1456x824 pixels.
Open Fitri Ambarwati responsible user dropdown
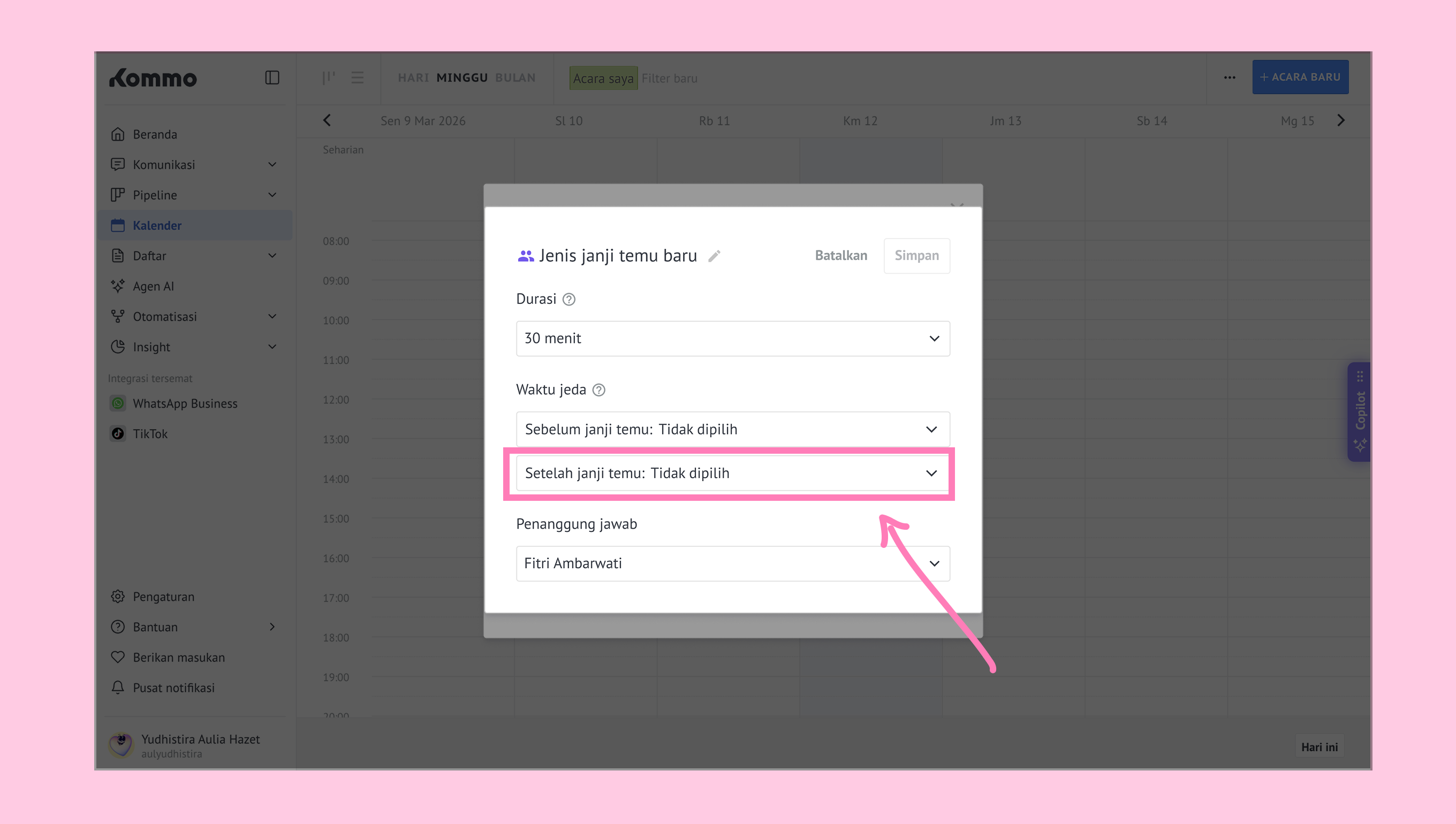click(732, 563)
